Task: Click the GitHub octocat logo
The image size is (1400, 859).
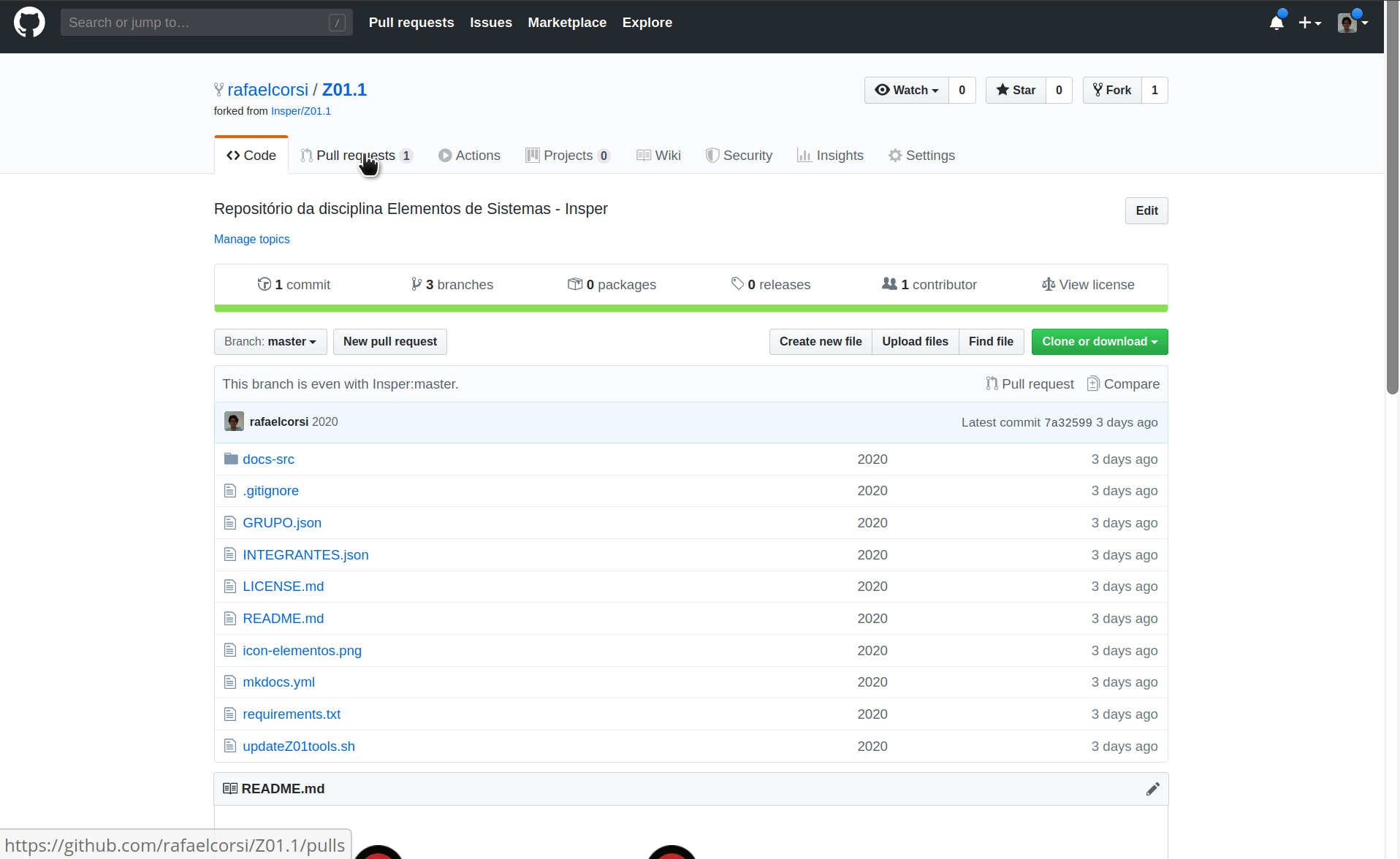Action: 29,22
